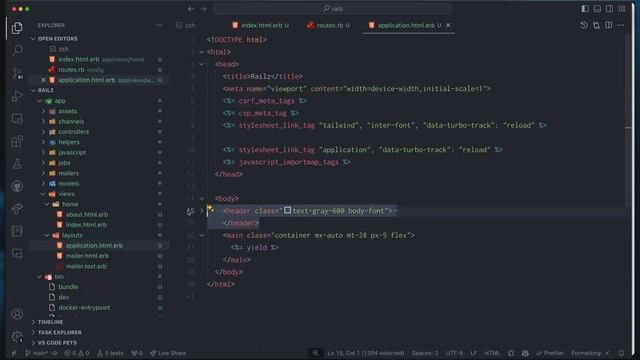This screenshot has height=360, width=640.
Task: Switch to the zsh tab
Action: (186, 25)
